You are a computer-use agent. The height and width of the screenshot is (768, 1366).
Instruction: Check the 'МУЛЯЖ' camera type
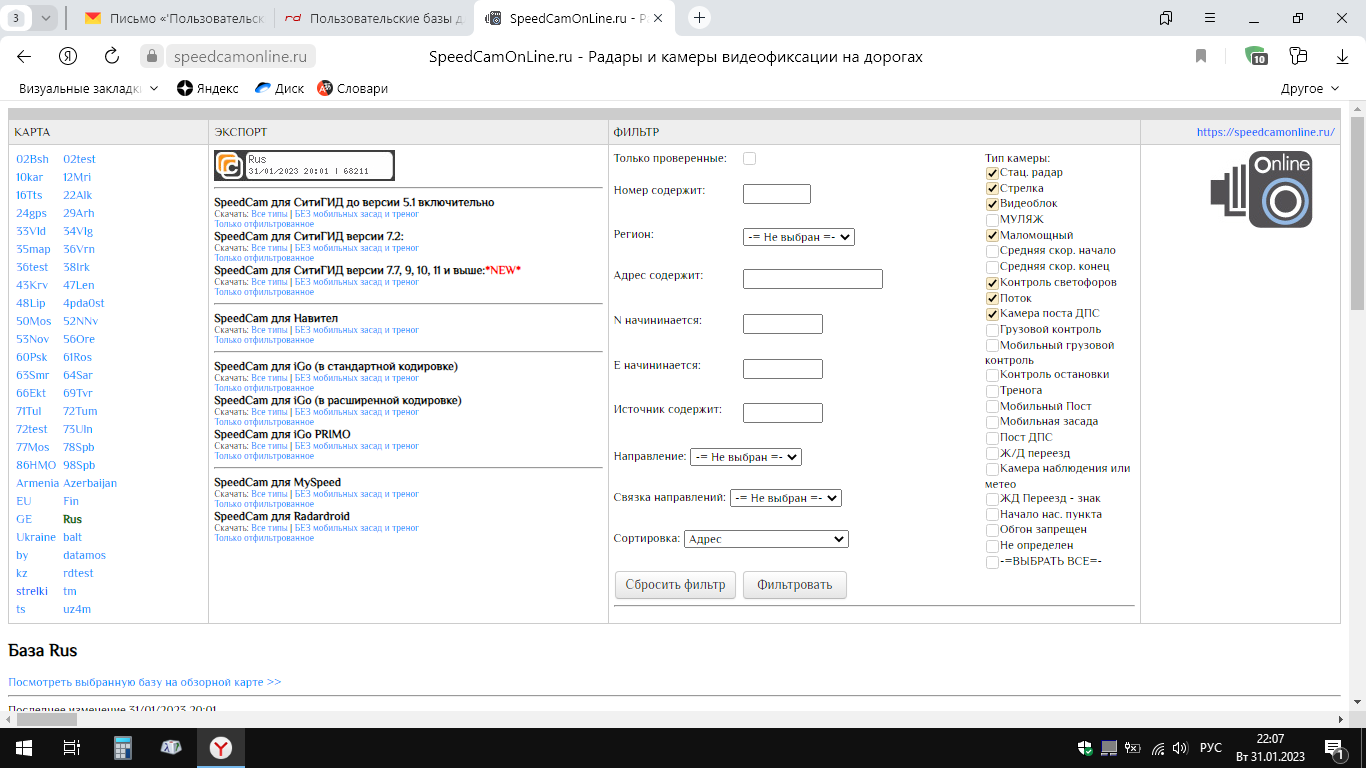click(992, 219)
